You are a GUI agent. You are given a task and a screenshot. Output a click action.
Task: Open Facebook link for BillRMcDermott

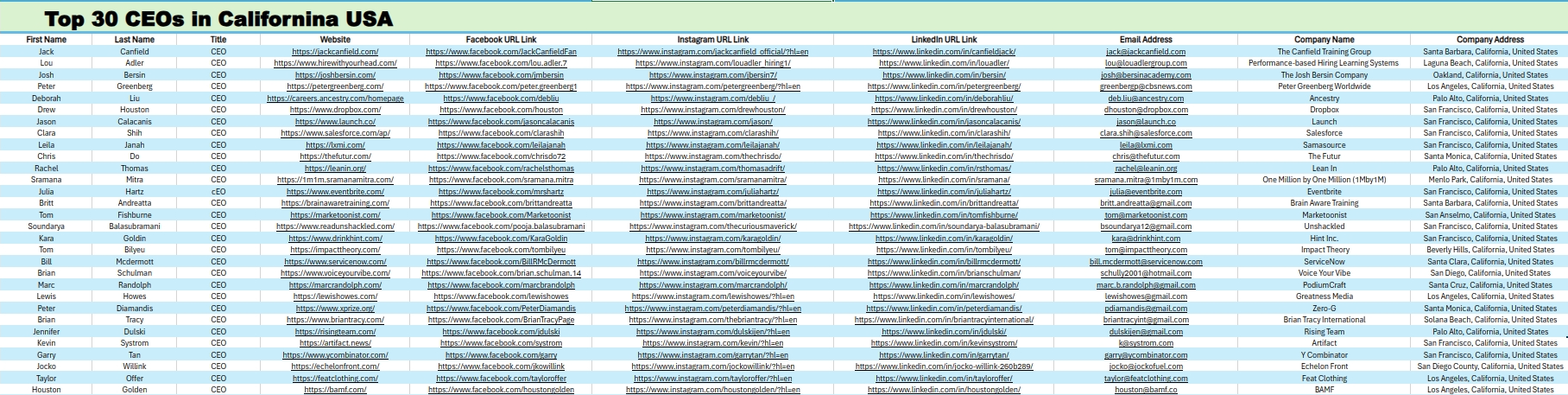click(501, 262)
